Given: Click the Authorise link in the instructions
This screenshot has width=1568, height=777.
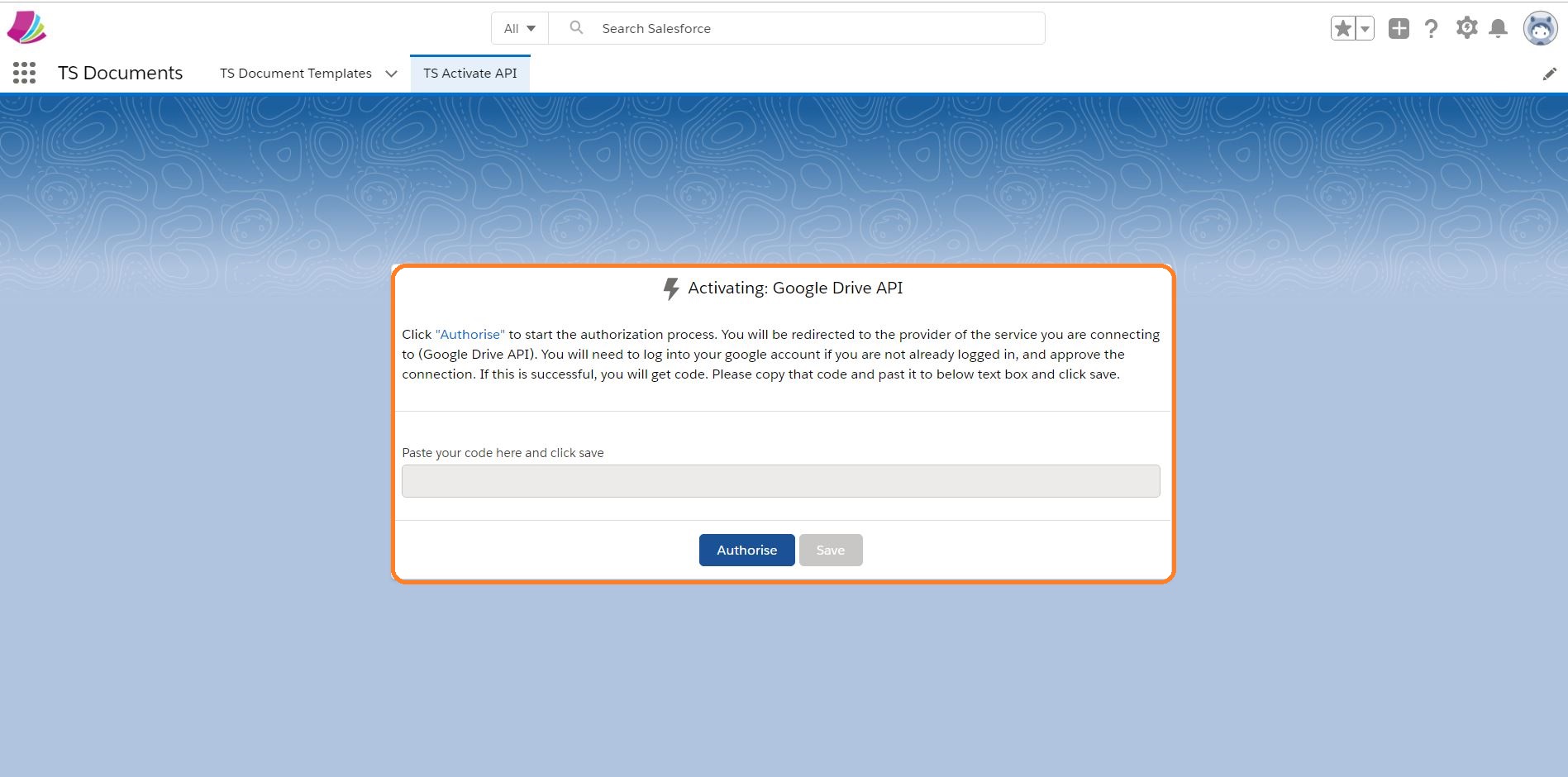Looking at the screenshot, I should point(469,334).
